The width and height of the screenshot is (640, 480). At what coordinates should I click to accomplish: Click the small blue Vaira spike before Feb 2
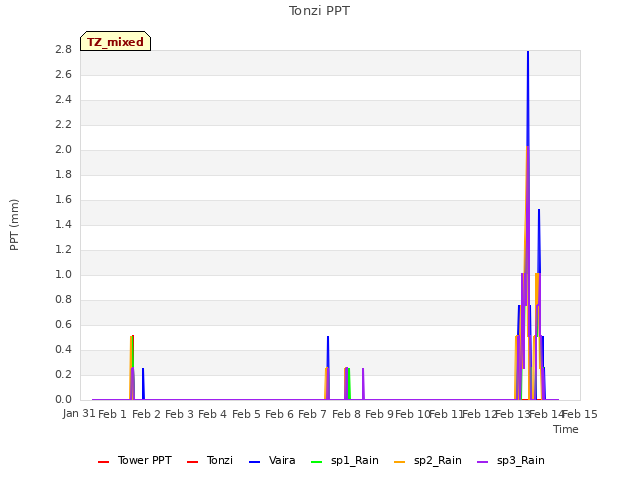click(x=143, y=384)
